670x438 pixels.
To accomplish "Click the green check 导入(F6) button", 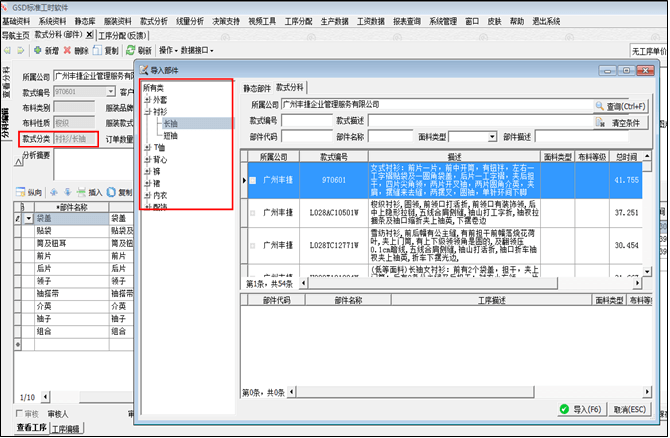I will pyautogui.click(x=582, y=409).
